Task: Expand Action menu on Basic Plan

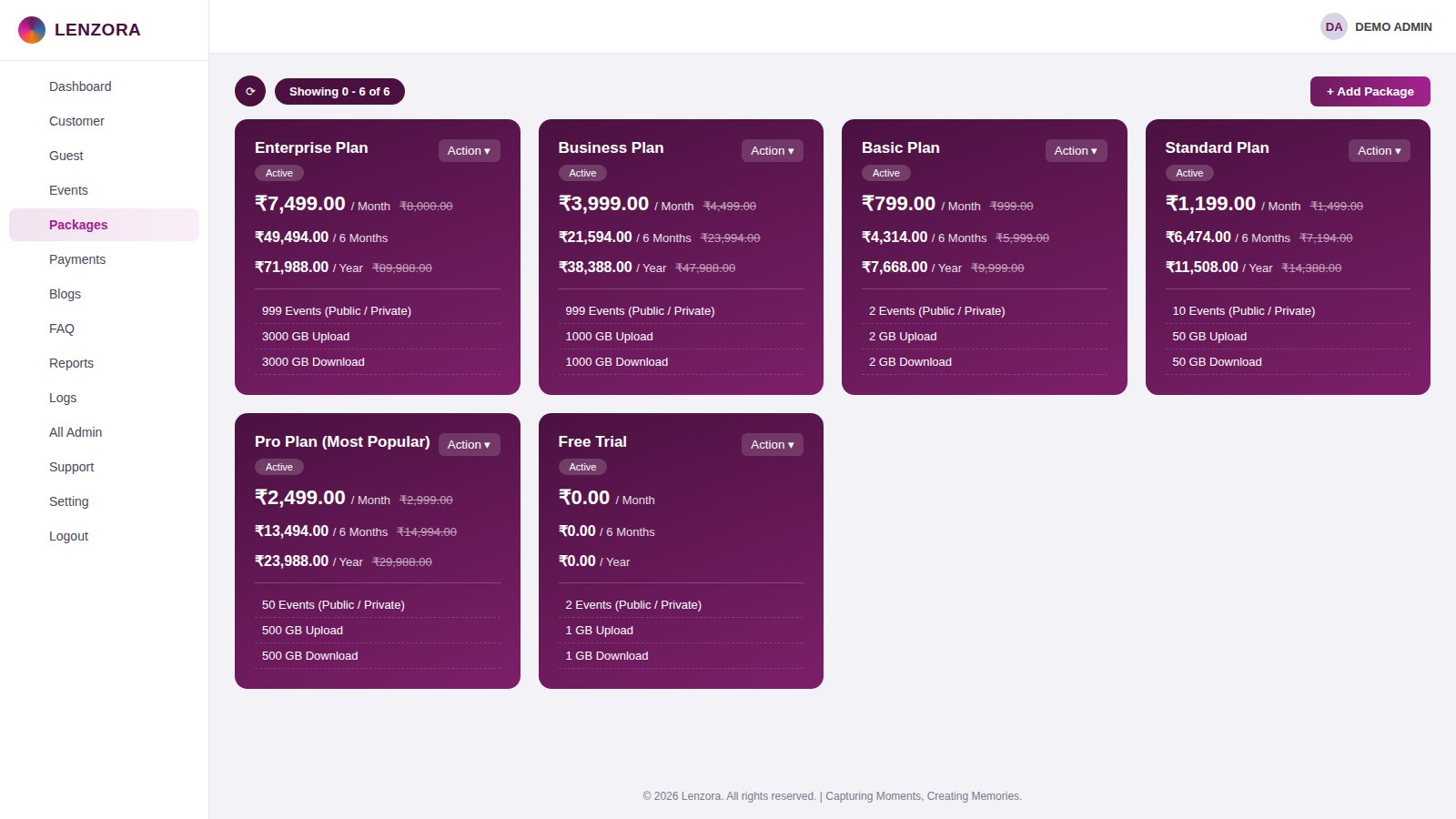Action: pos(1077,151)
